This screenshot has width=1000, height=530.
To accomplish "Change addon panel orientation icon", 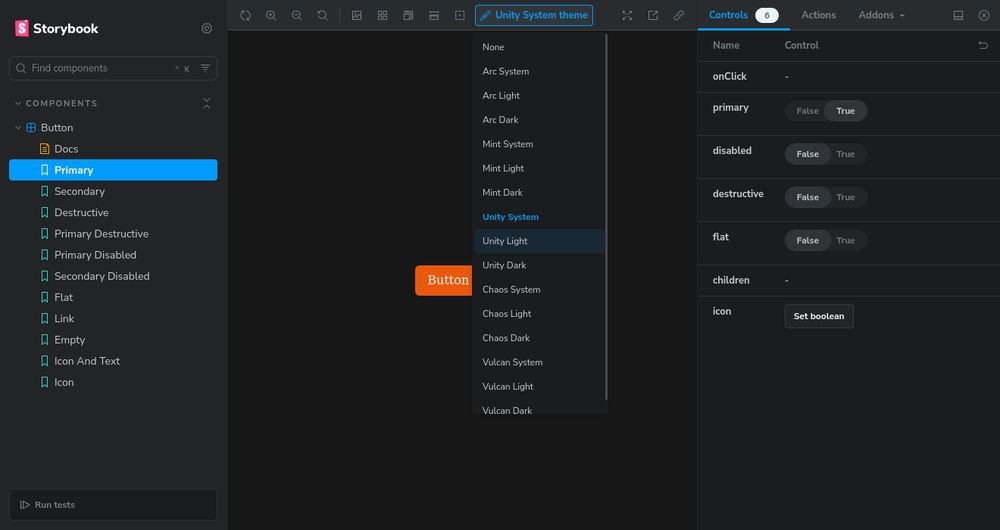I will pos(958,15).
